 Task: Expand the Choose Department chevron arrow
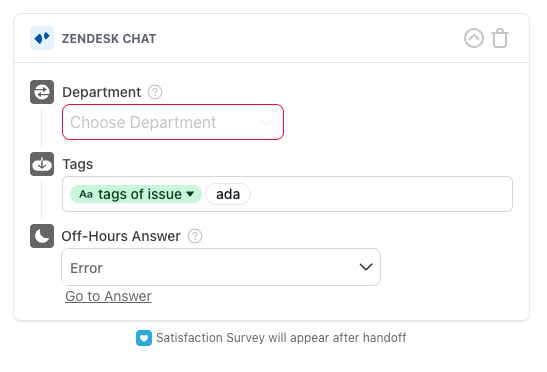pyautogui.click(x=266, y=122)
